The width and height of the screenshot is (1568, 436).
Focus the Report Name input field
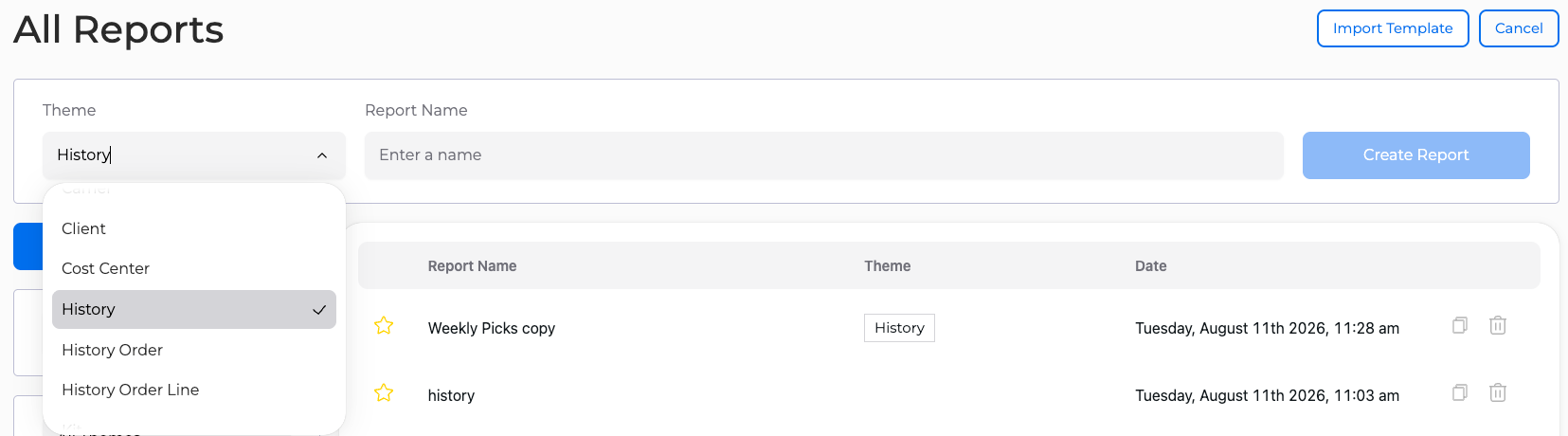pos(824,155)
